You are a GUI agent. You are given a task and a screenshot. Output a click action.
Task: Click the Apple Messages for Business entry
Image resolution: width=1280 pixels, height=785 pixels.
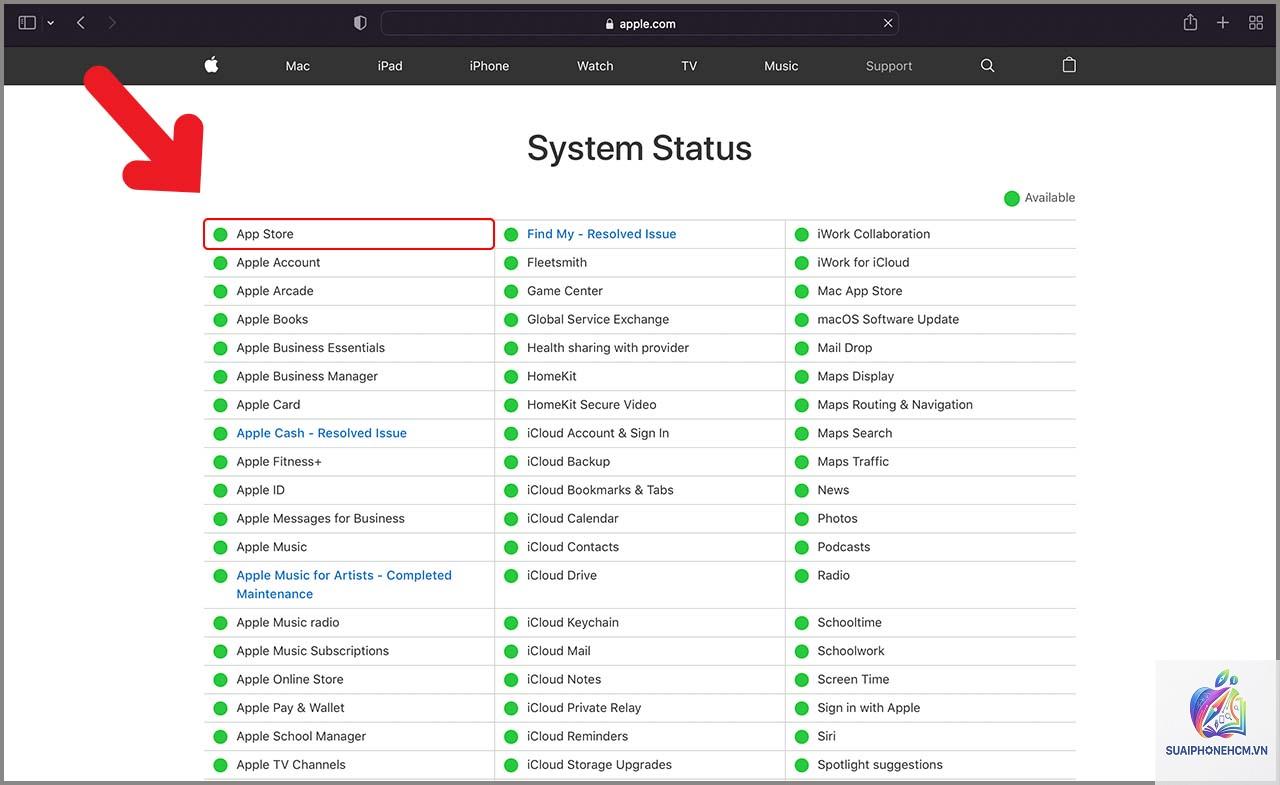[x=320, y=518]
